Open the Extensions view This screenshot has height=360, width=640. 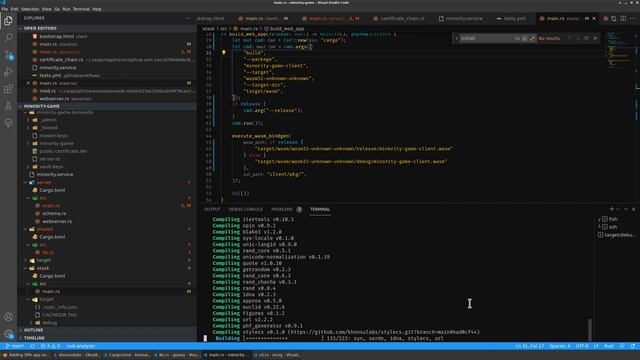pos(9,89)
